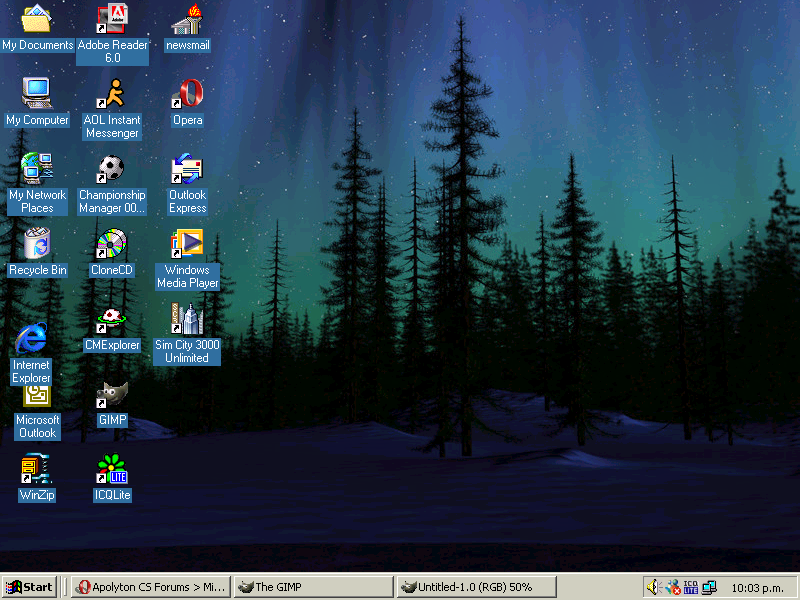This screenshot has height=600, width=800.
Task: Open the Start menu
Action: [30, 587]
